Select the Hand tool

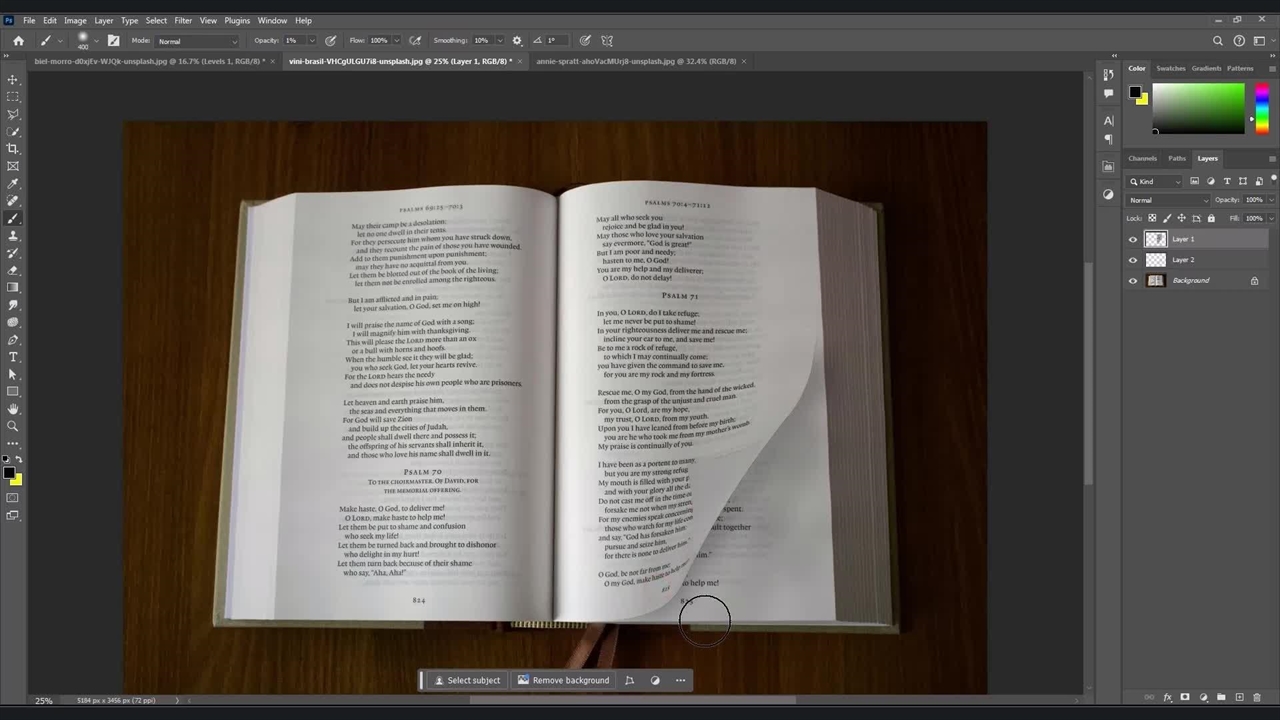(13, 409)
